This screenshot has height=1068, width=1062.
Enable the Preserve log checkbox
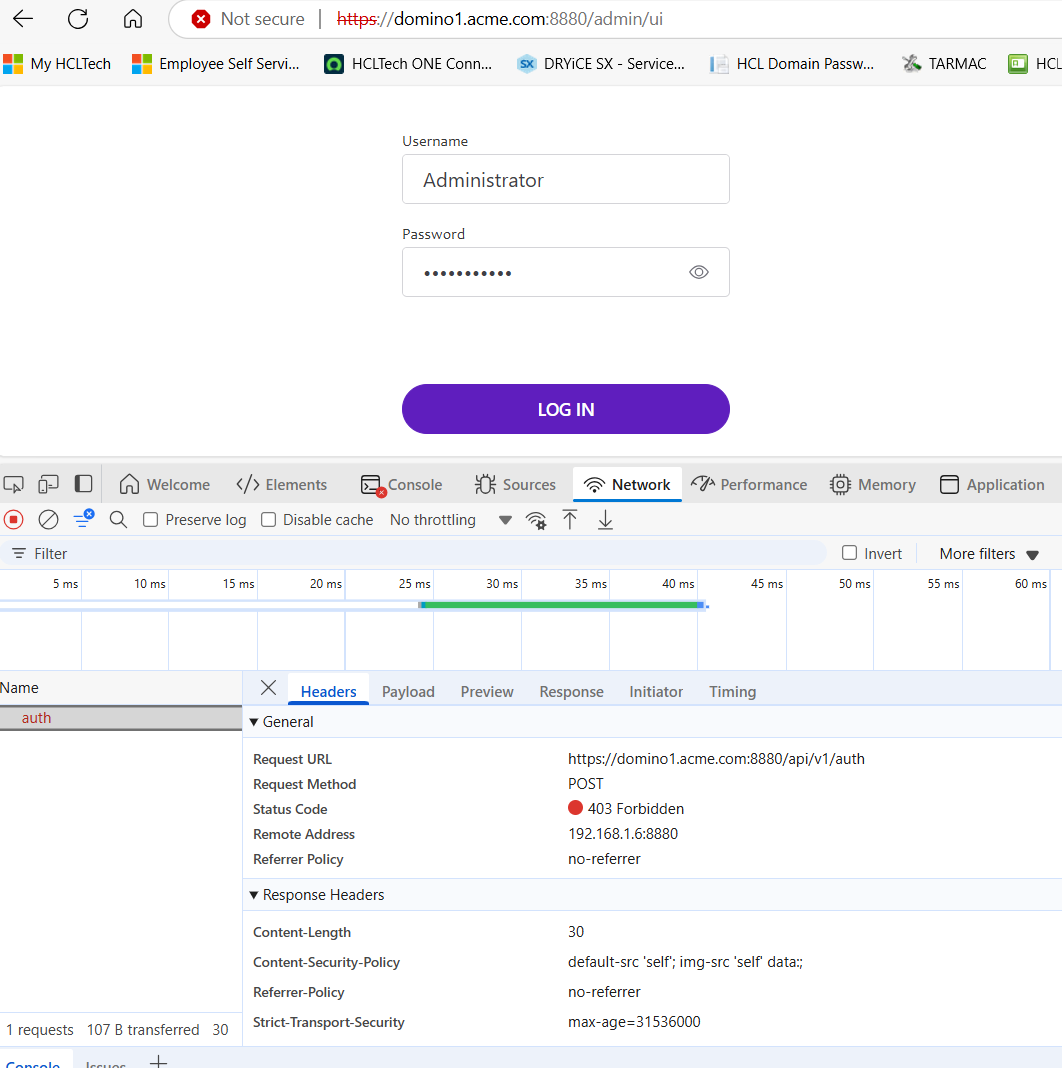151,520
